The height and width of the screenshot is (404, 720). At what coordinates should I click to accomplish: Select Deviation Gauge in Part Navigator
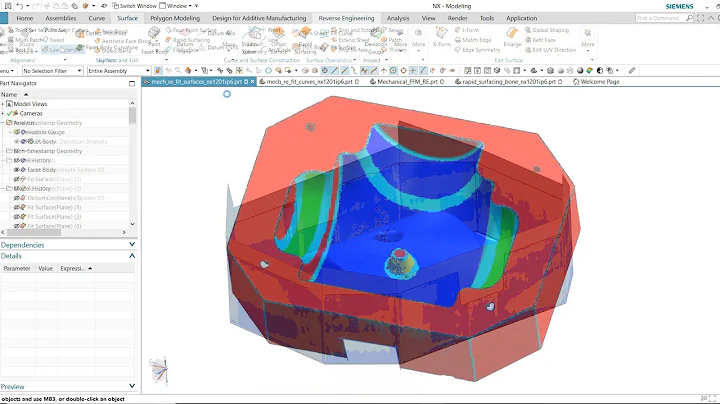point(42,132)
